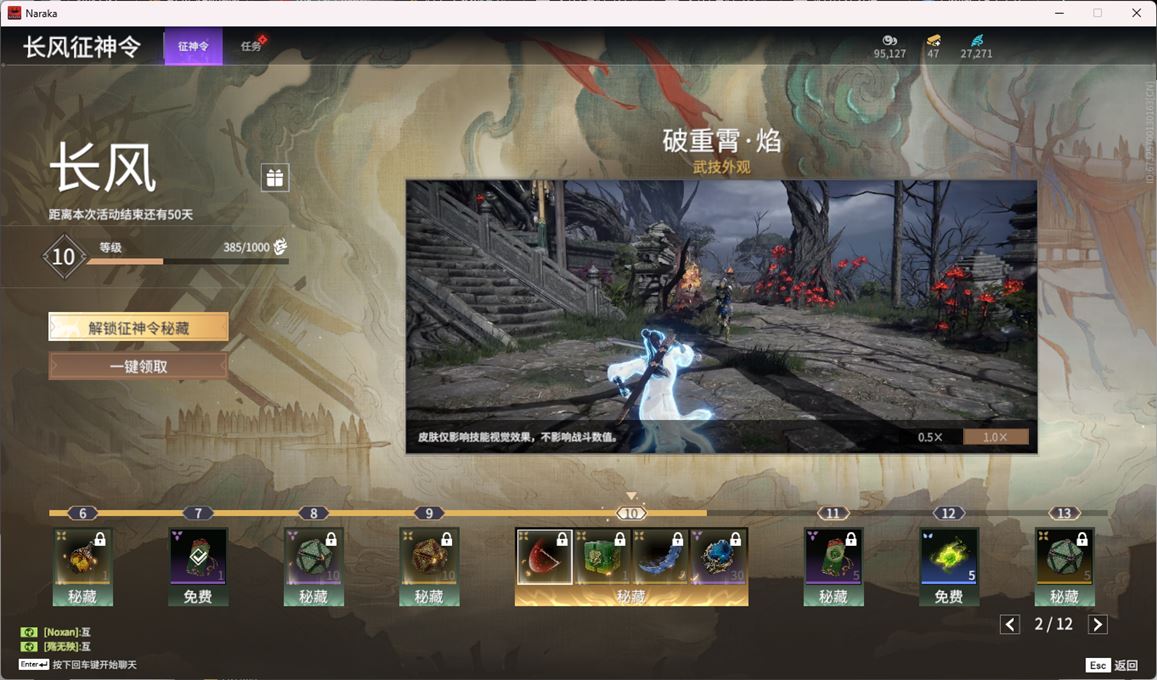
Task: Click the experience progress bar showing 385/1000
Action: coord(187,261)
